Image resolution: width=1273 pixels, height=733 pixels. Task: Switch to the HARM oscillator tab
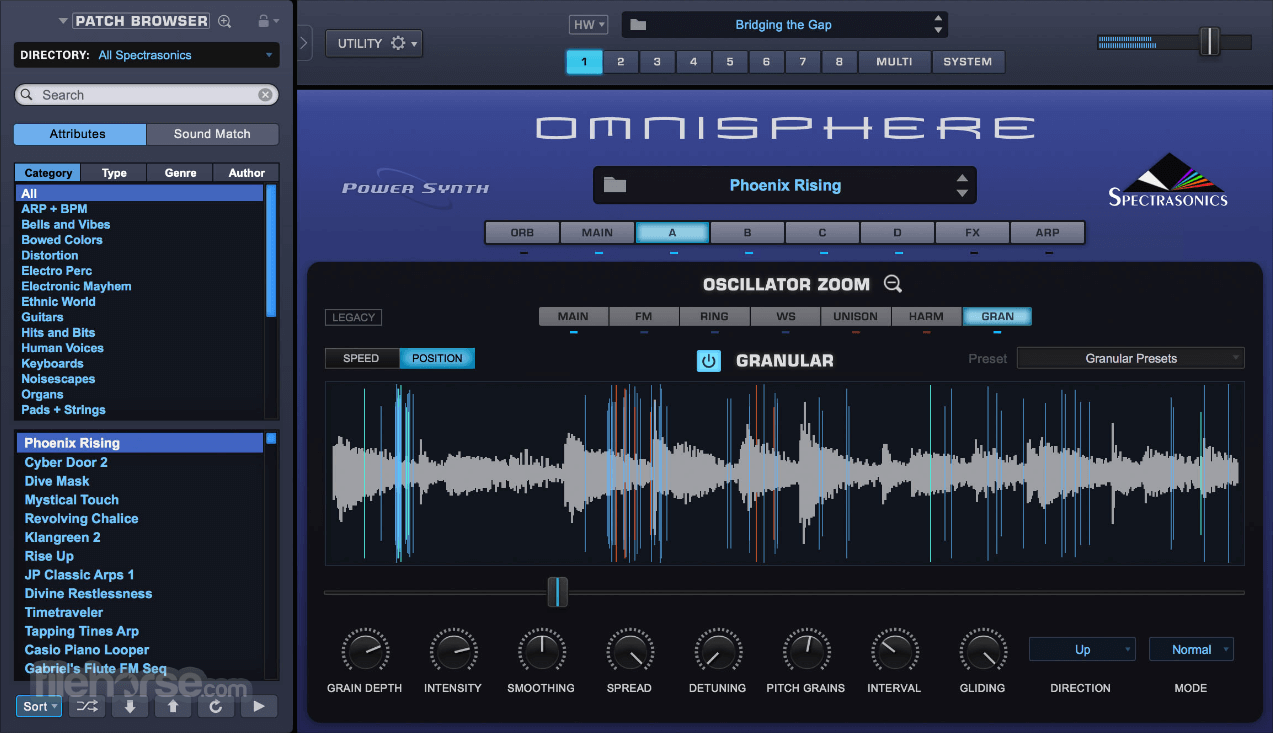(926, 316)
